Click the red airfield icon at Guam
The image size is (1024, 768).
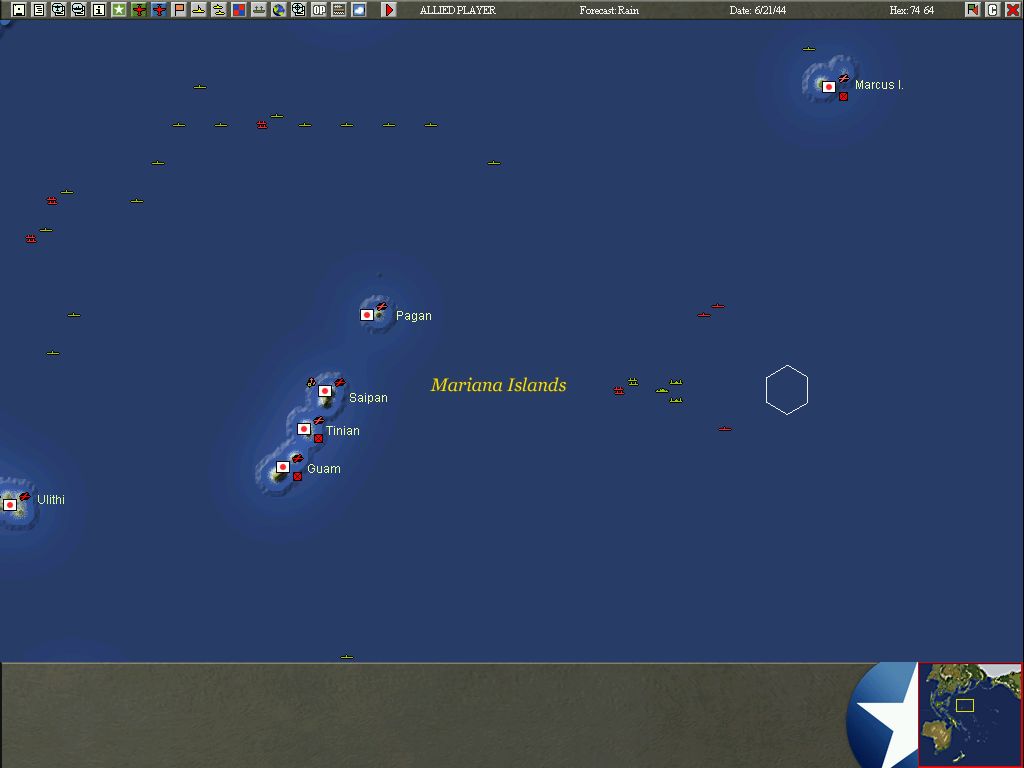click(298, 458)
